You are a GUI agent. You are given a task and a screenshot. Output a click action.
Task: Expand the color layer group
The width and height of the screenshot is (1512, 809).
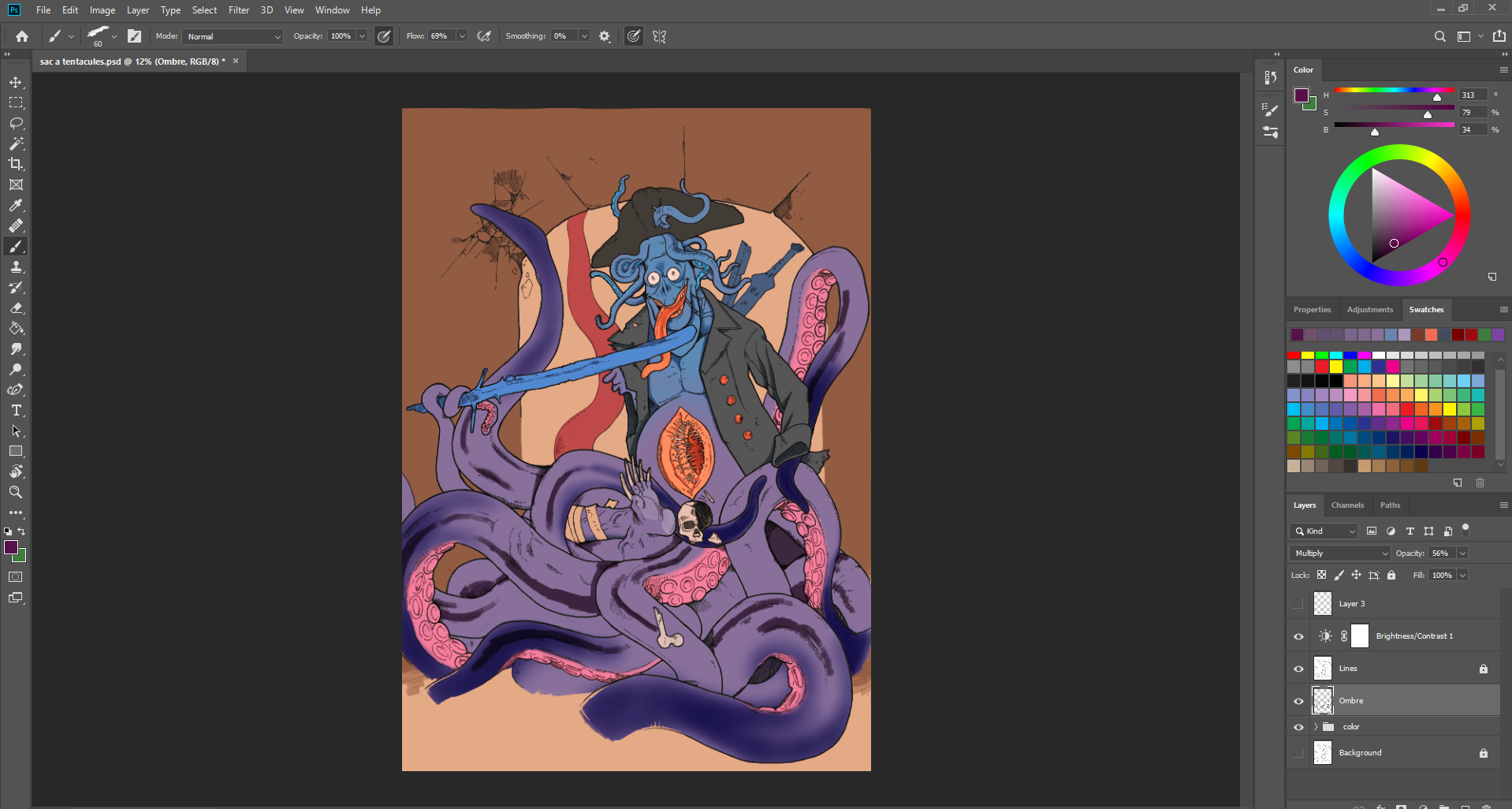point(1315,727)
